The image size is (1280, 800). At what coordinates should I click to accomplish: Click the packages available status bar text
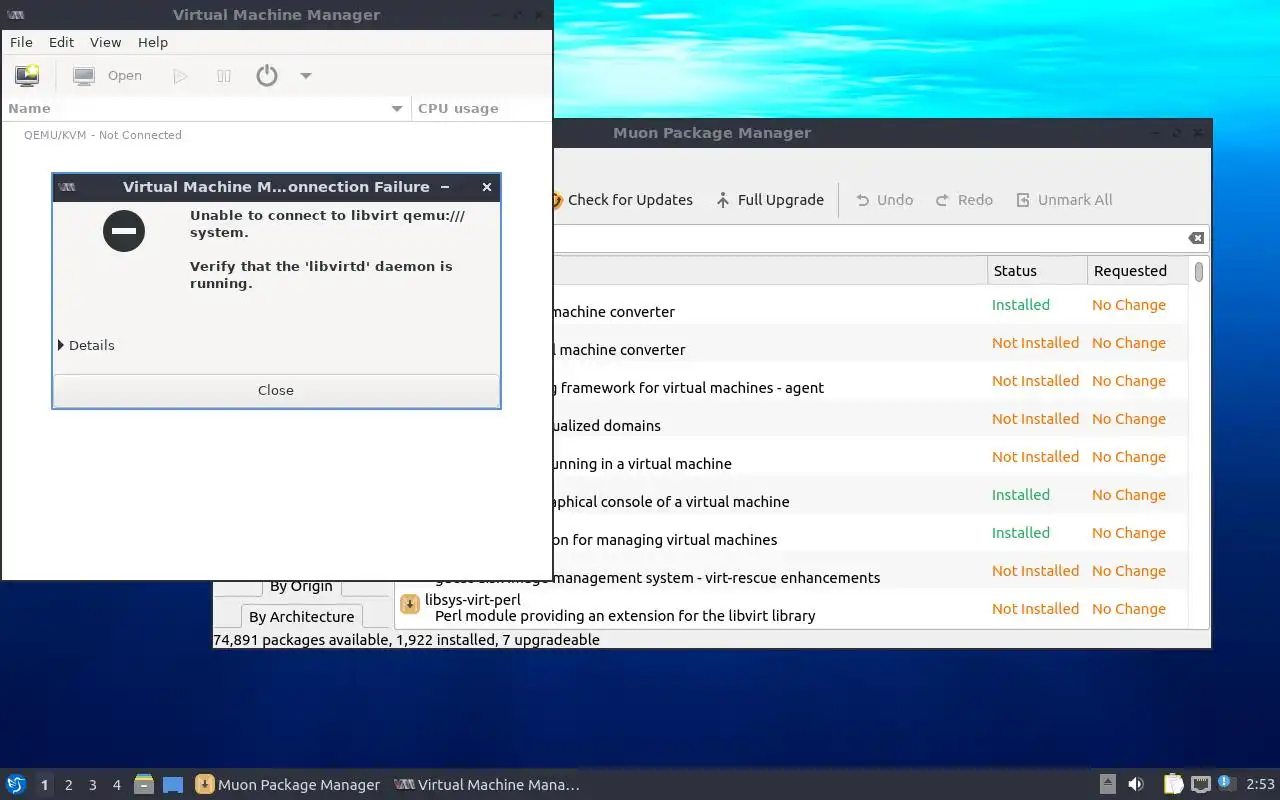406,640
